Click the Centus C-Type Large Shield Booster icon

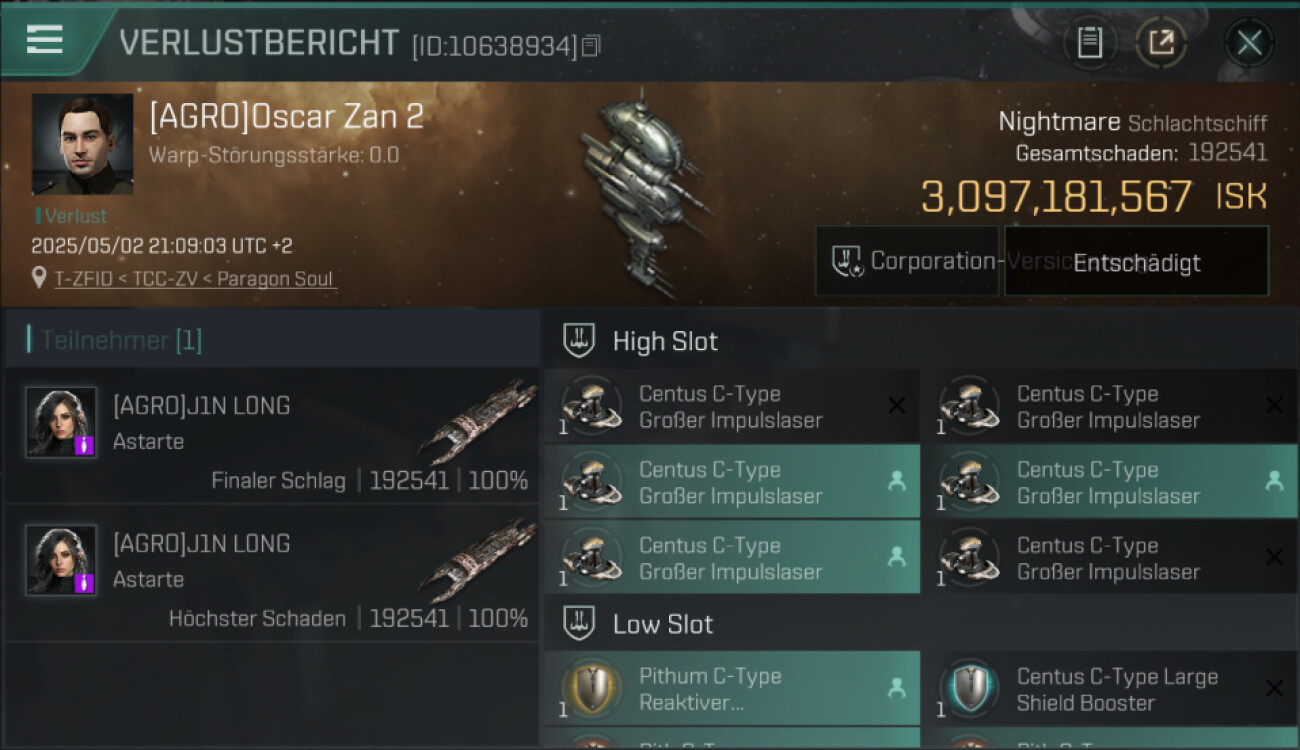point(968,688)
